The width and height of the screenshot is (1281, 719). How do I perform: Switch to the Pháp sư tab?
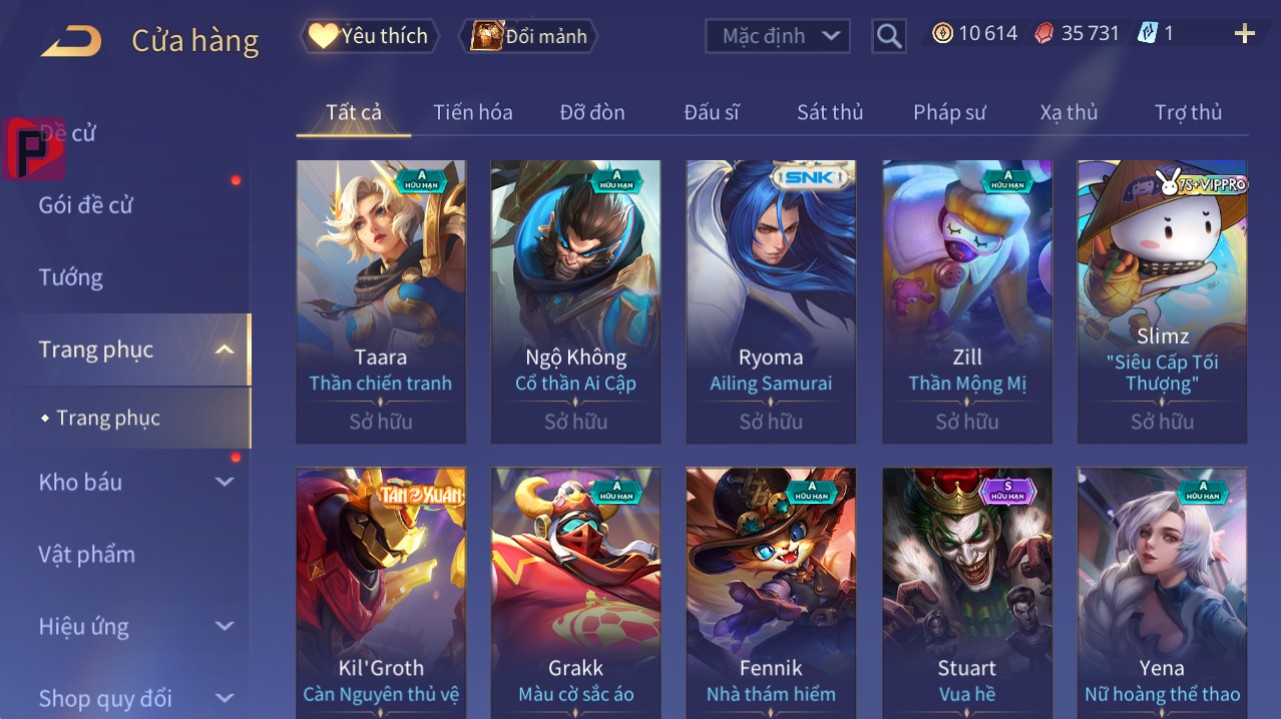949,112
